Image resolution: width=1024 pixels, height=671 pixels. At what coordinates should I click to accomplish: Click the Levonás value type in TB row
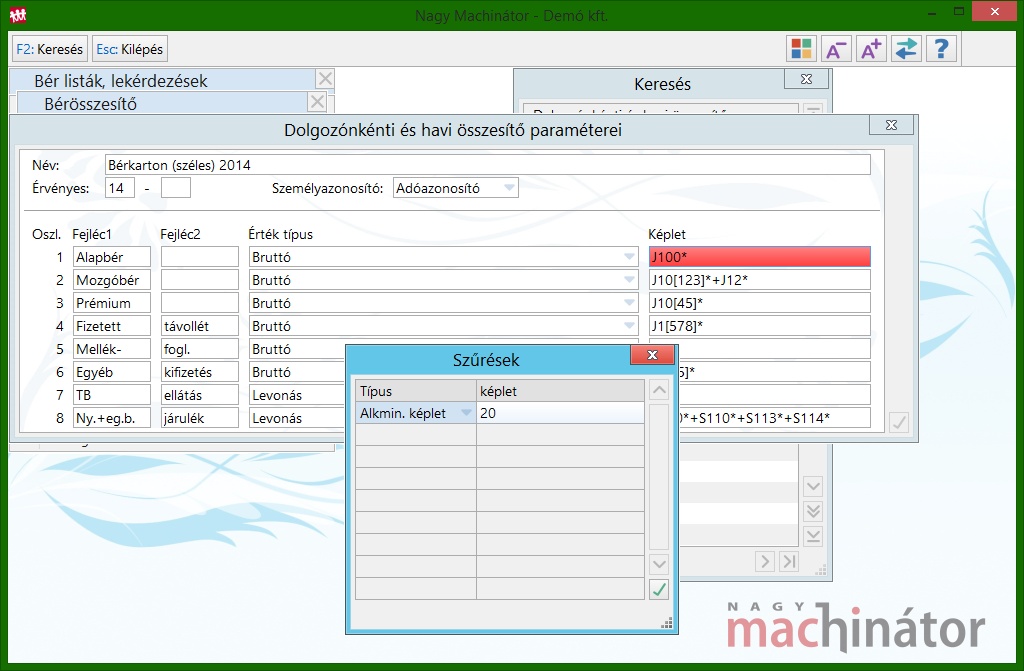coord(297,395)
